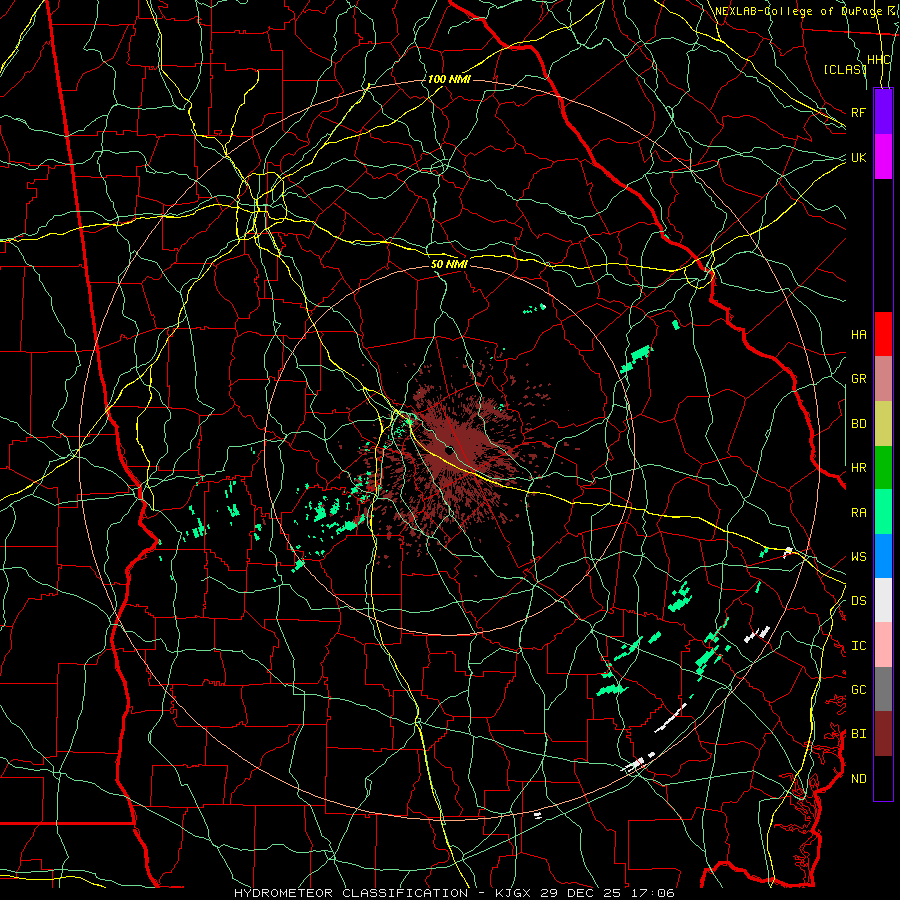Click the WS legend label
This screenshot has width=900, height=900.
pyautogui.click(x=858, y=557)
